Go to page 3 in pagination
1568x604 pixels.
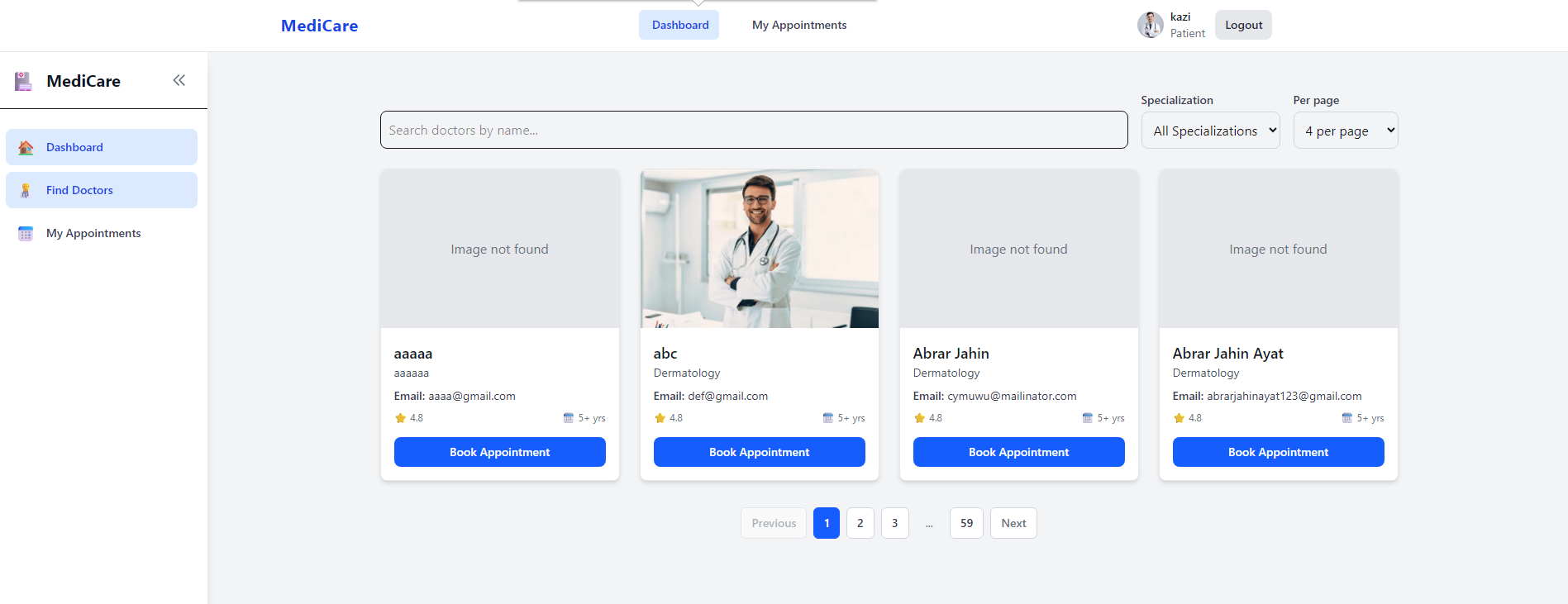895,523
